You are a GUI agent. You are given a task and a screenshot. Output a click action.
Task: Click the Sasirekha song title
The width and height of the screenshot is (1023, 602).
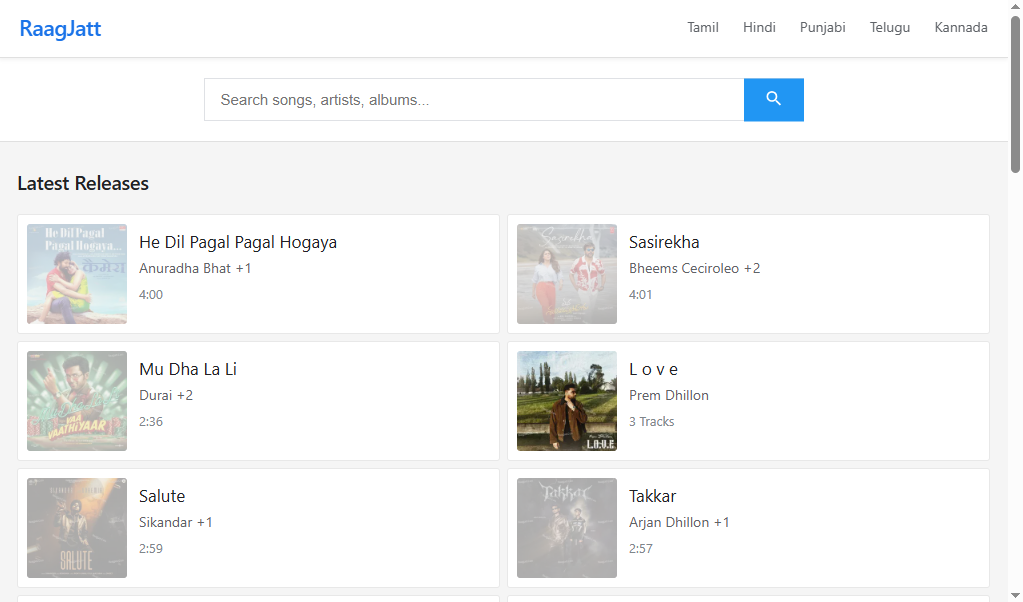[x=663, y=242]
